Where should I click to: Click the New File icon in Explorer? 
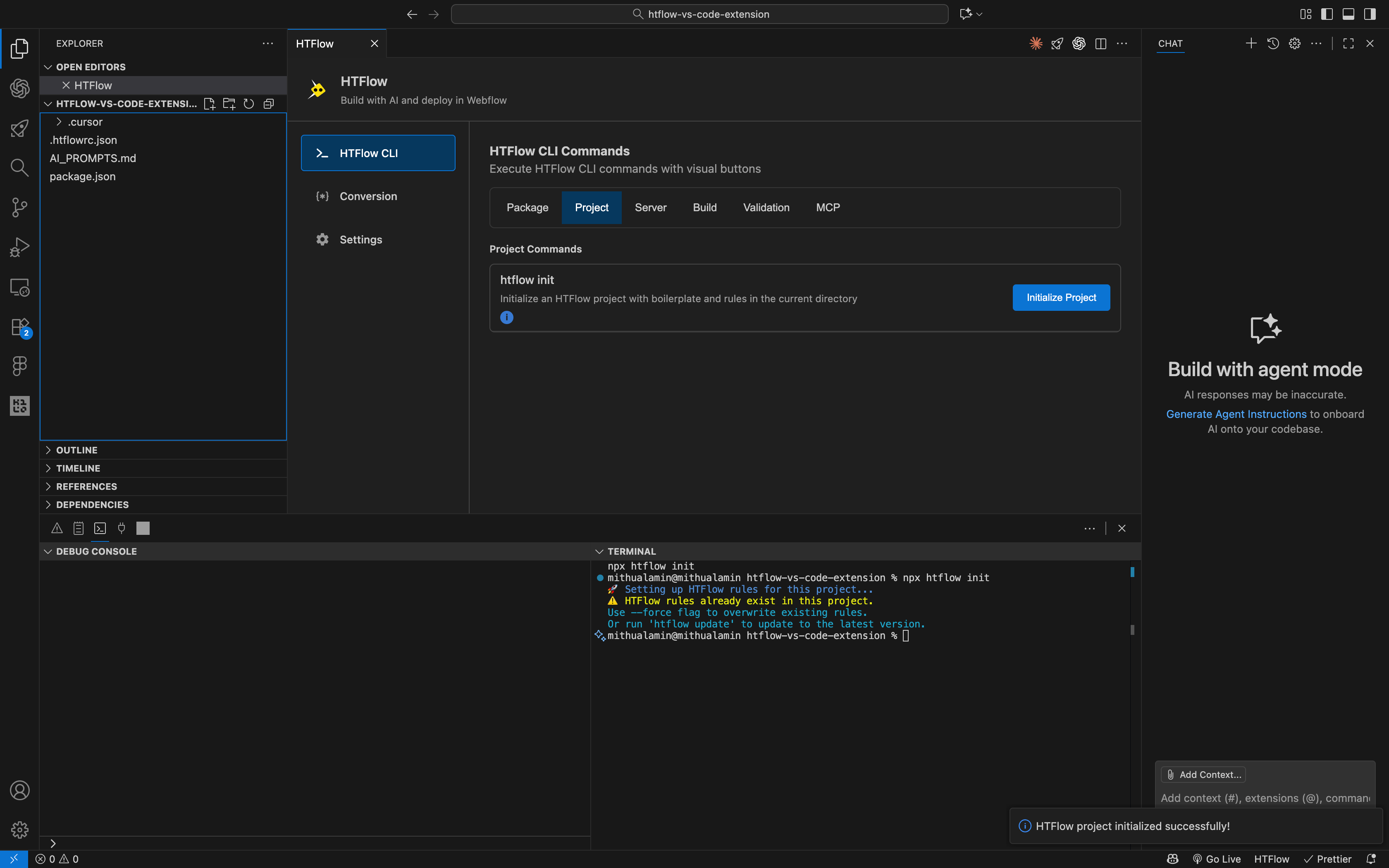coord(209,103)
